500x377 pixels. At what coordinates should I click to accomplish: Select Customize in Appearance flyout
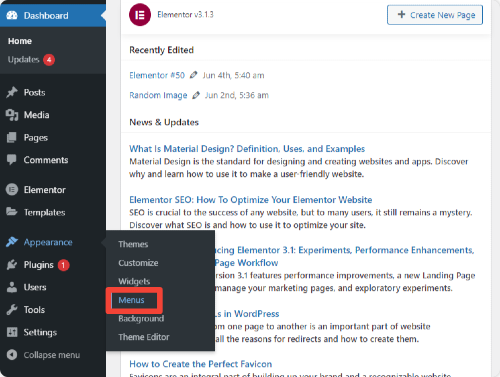[138, 263]
